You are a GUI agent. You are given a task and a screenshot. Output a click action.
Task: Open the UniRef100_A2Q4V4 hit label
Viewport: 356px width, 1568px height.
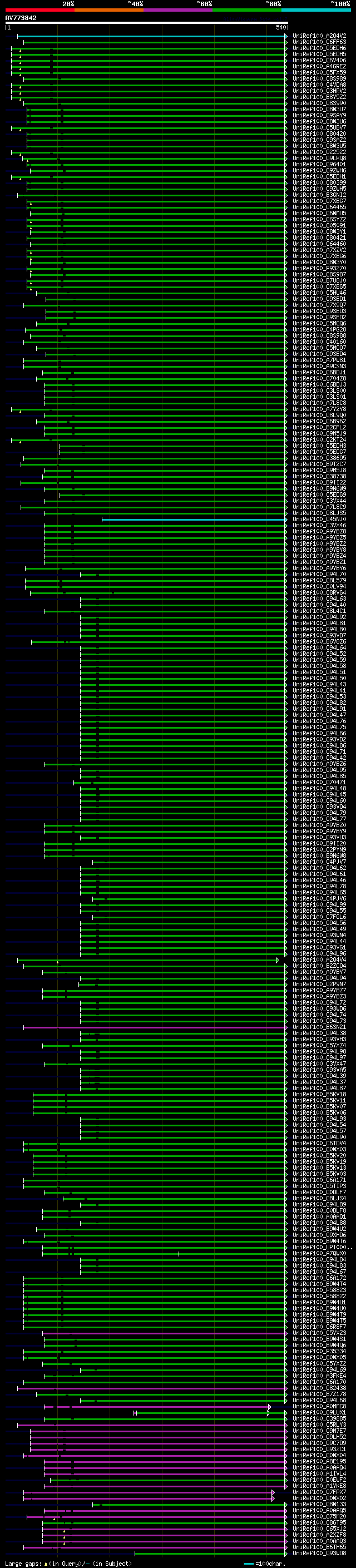coord(319,960)
